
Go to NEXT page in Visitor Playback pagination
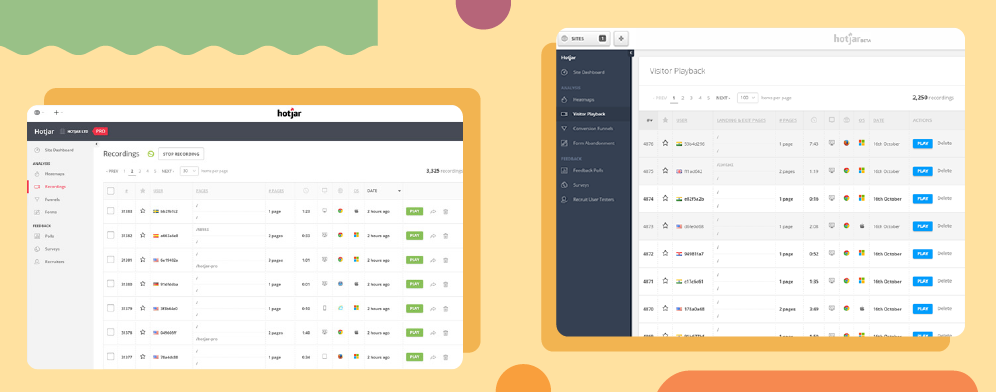coord(723,98)
